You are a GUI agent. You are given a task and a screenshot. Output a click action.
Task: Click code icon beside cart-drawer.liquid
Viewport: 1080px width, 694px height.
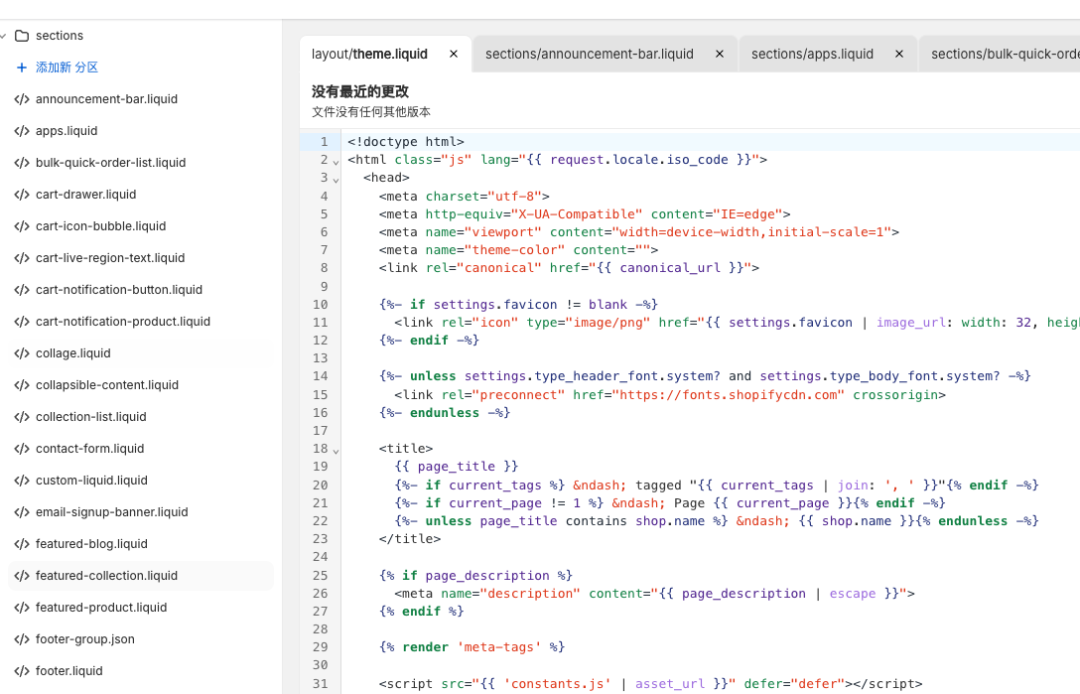point(22,194)
